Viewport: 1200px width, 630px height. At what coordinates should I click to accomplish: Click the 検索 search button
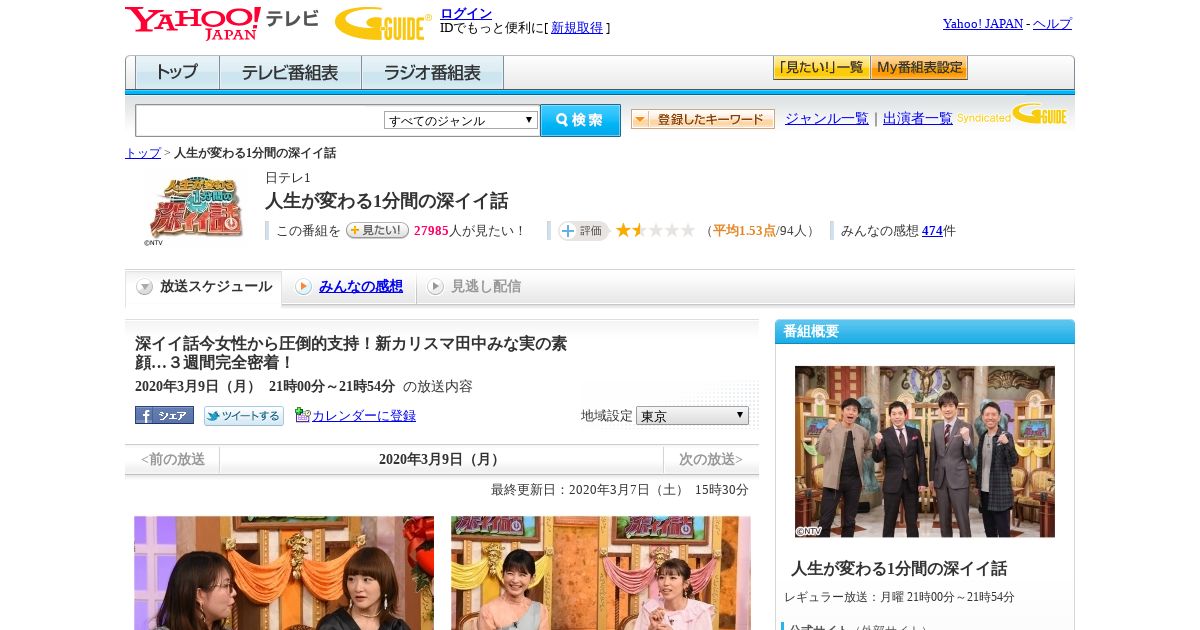580,120
